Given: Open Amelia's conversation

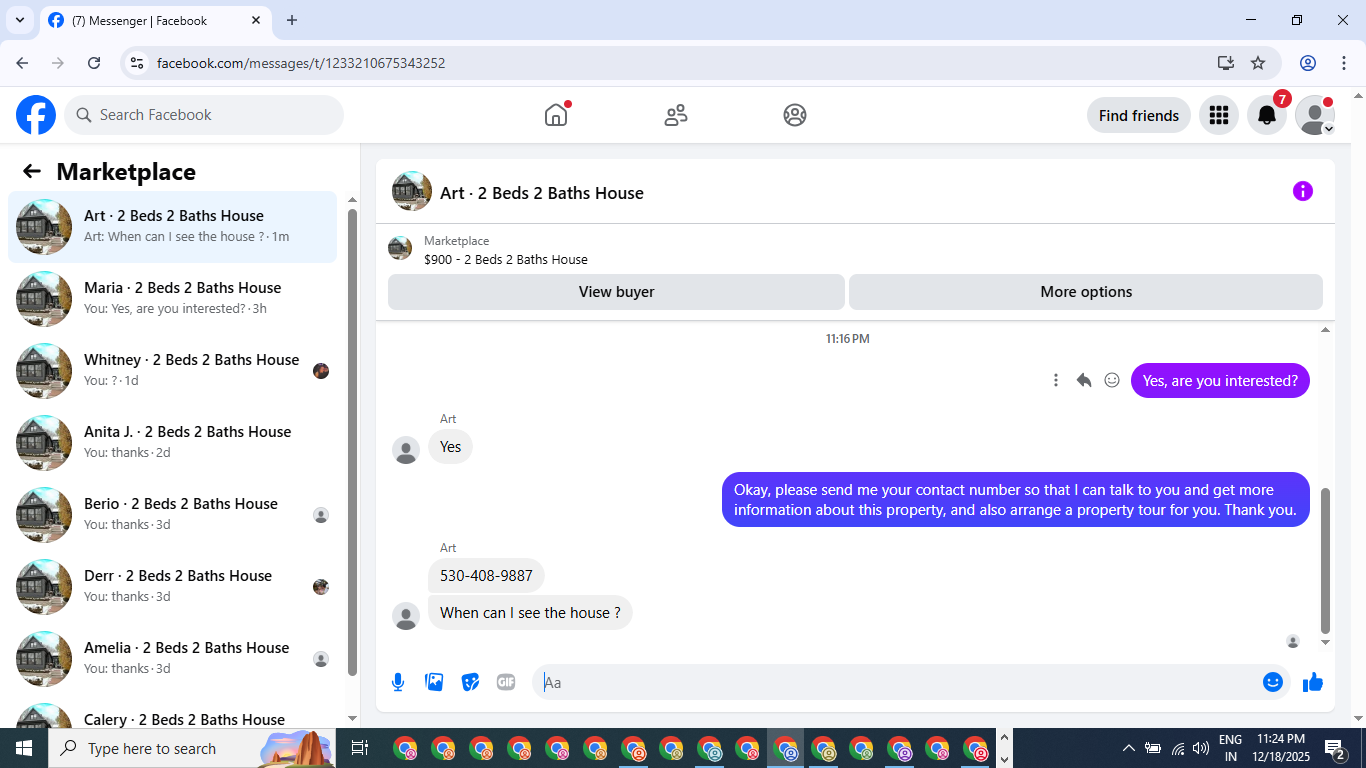Looking at the screenshot, I should 172,659.
